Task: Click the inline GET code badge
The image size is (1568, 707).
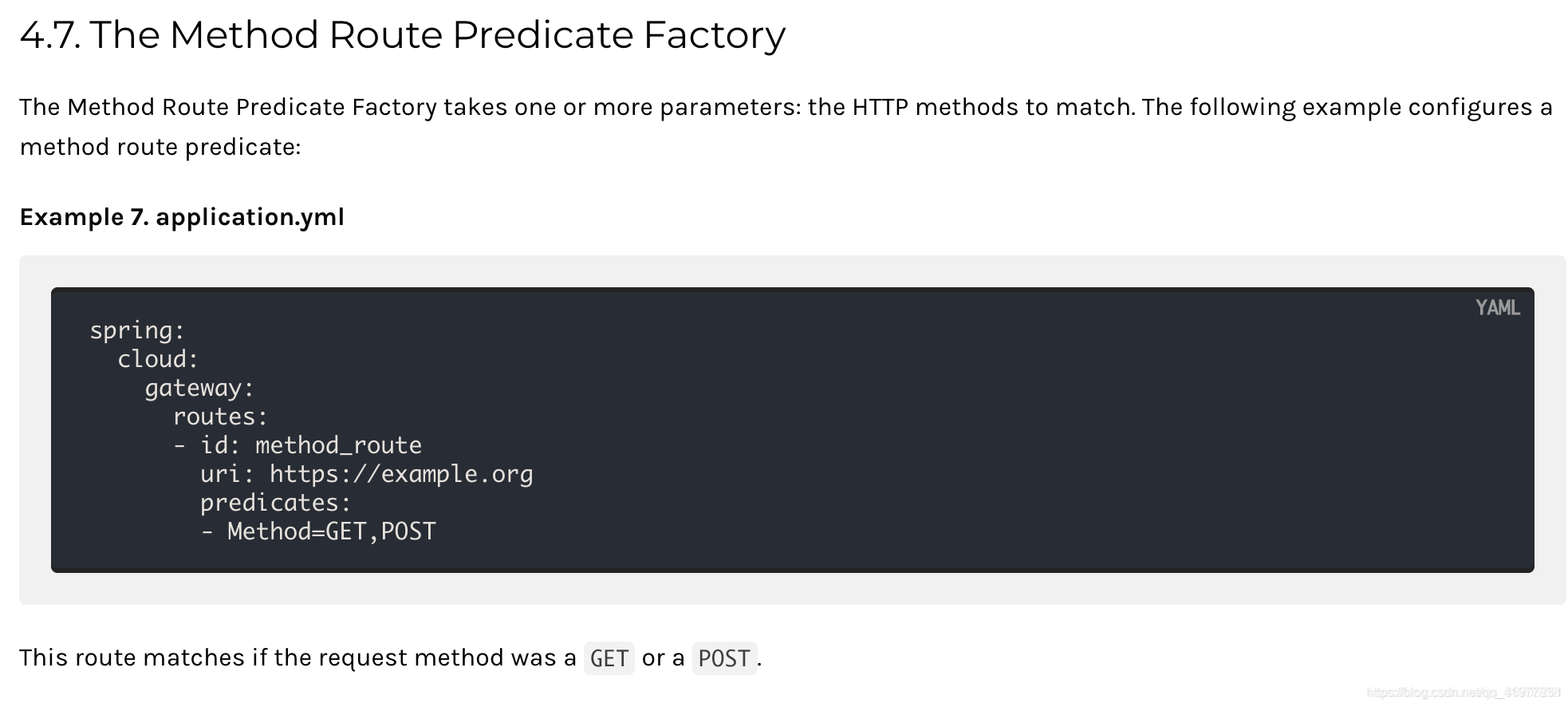Action: (x=609, y=658)
